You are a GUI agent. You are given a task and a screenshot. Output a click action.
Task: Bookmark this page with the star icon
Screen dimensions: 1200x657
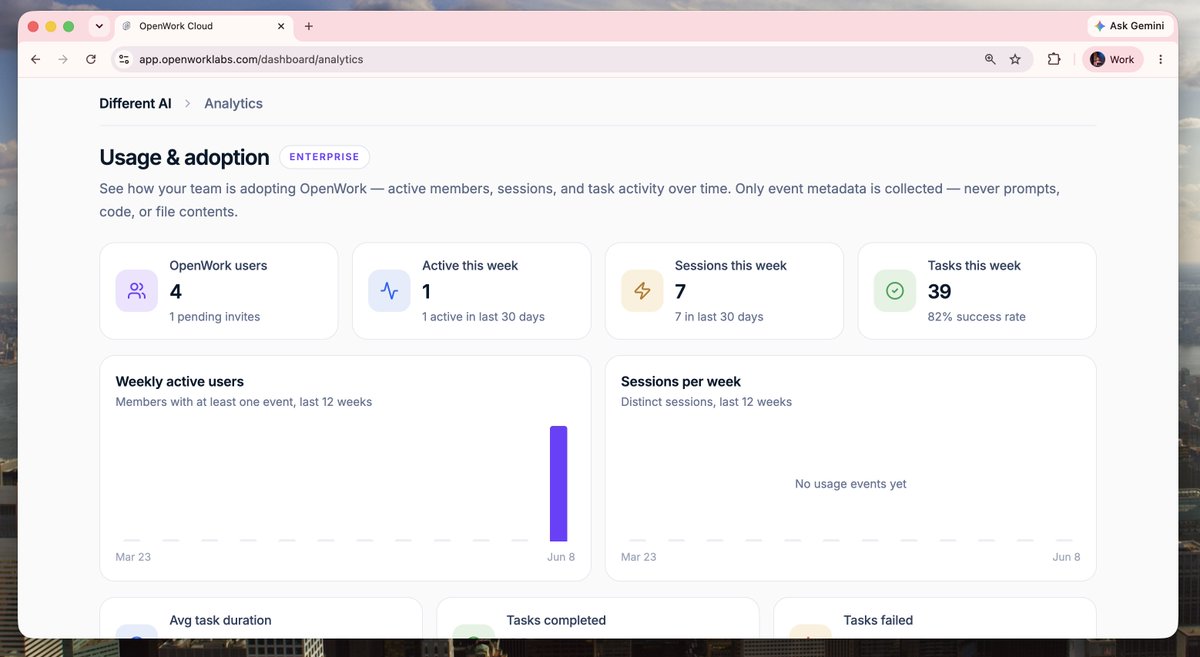tap(1015, 59)
